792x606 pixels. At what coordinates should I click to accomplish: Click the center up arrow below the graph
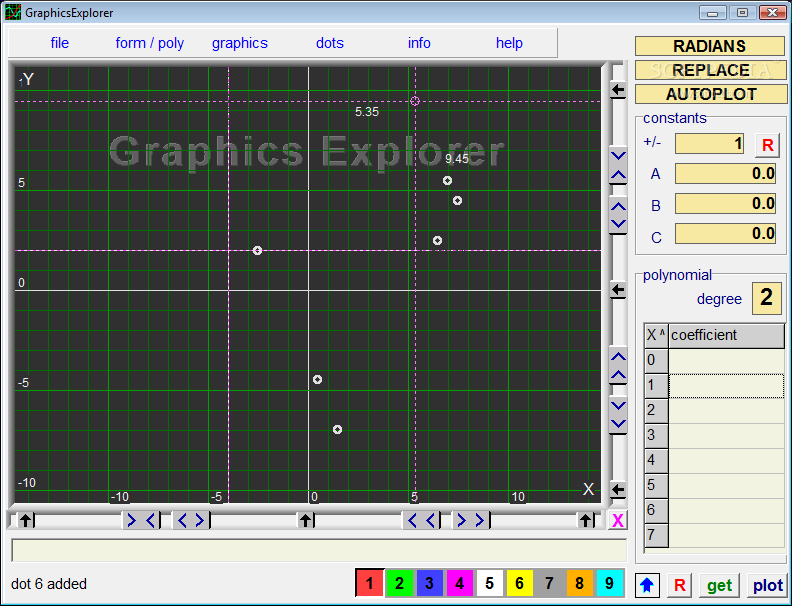click(x=305, y=520)
